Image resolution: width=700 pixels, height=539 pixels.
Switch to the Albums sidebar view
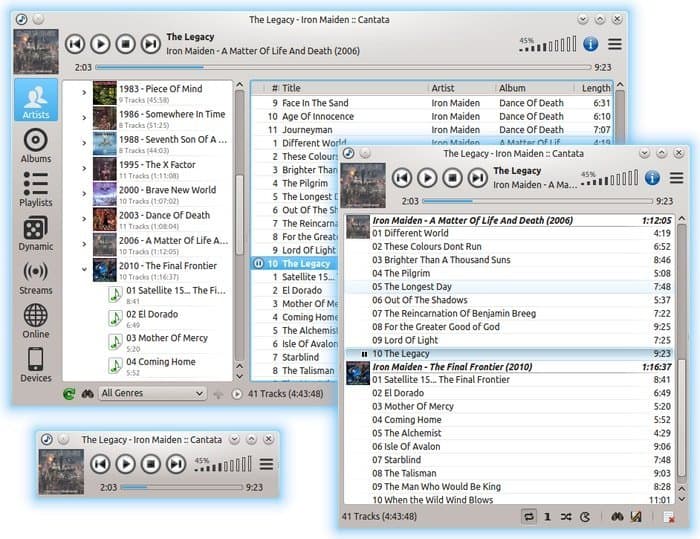coord(36,146)
